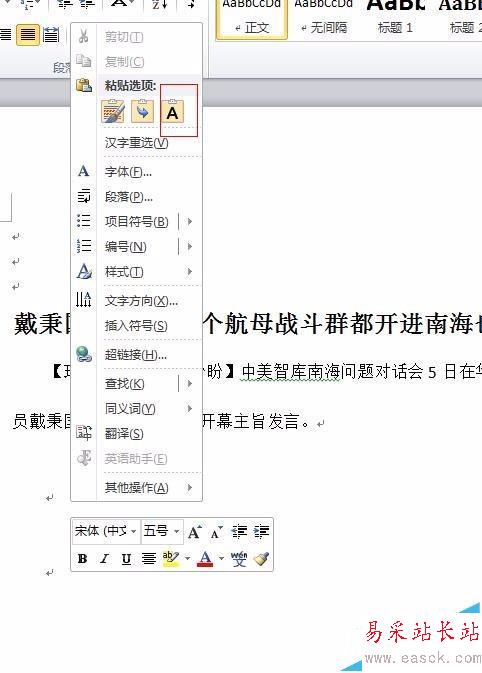
Task: Click the numbering list icon in menu
Action: 84,246
